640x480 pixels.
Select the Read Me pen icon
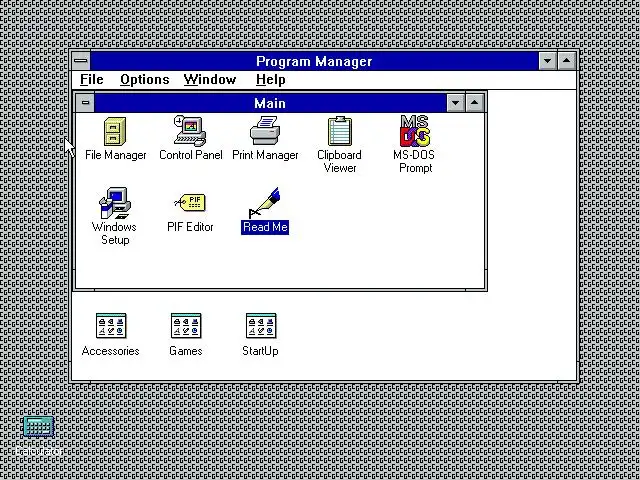265,203
